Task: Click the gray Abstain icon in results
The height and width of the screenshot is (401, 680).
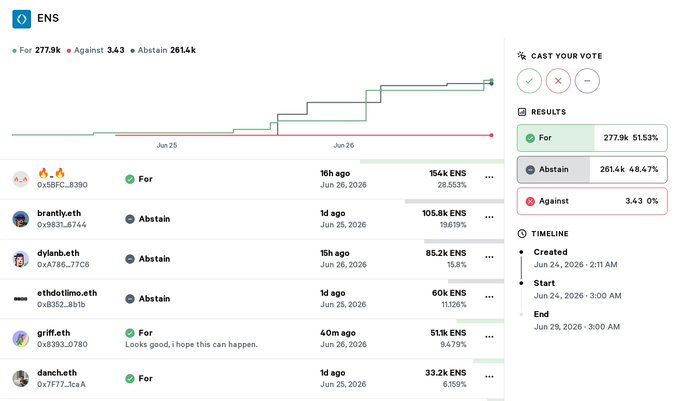Action: pos(530,170)
